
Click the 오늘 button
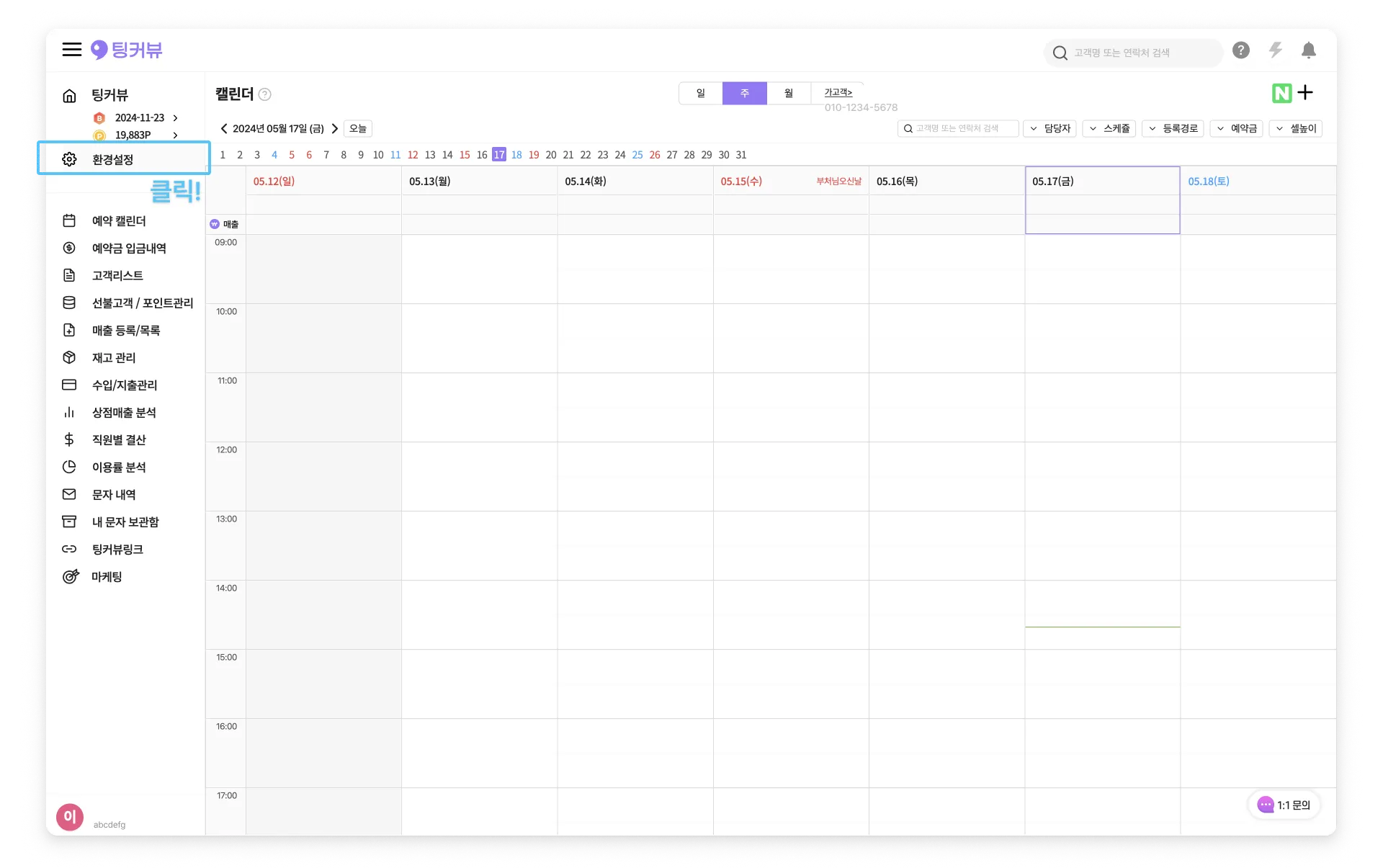tap(357, 128)
